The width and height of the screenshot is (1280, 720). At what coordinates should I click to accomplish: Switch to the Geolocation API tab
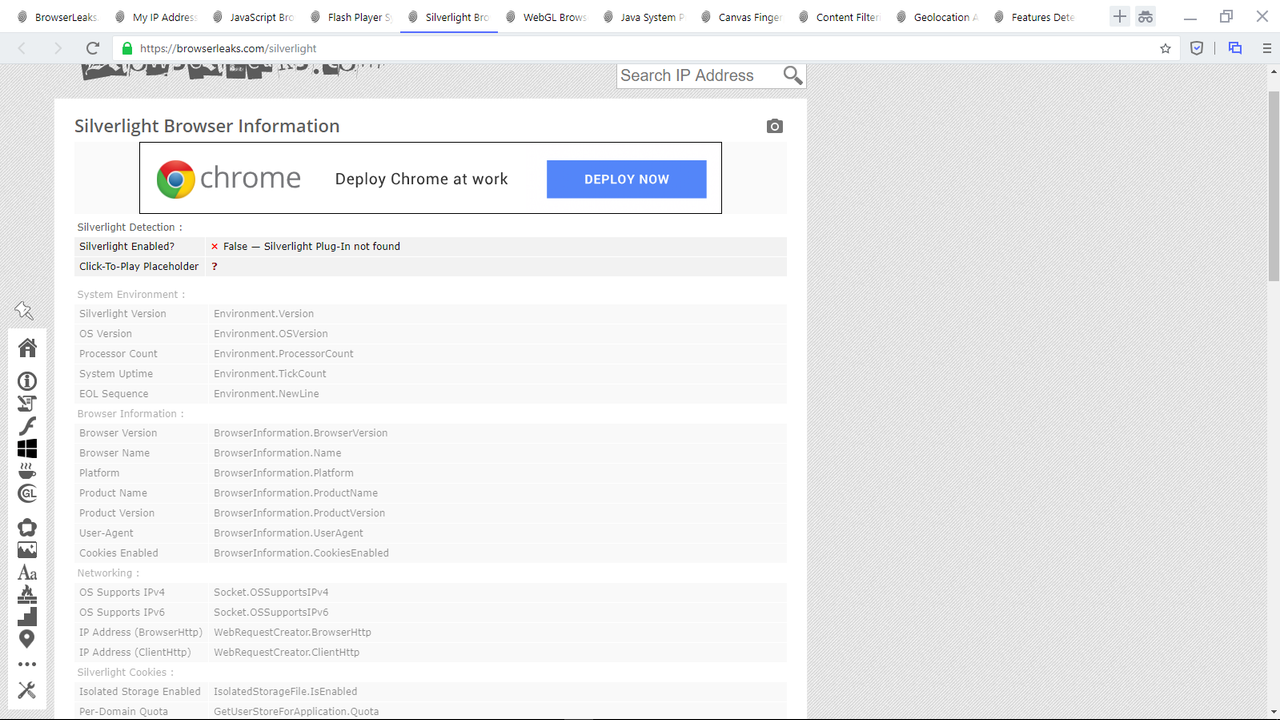click(937, 17)
